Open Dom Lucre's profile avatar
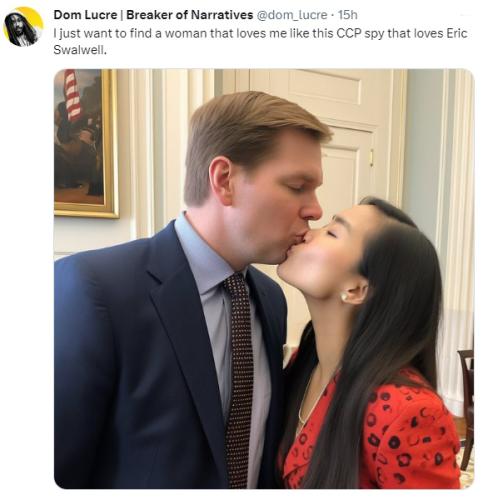Image resolution: width=483 pixels, height=500 pixels. 23,27
